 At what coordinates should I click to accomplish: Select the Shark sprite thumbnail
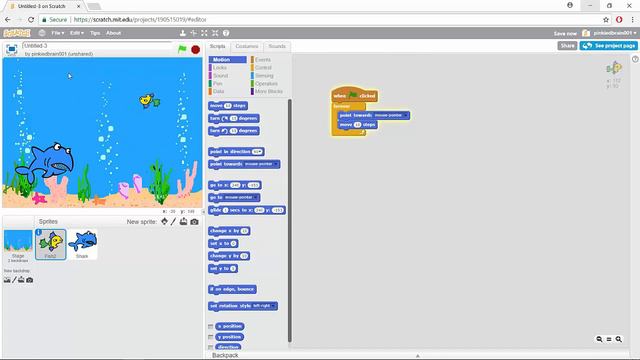(x=82, y=244)
